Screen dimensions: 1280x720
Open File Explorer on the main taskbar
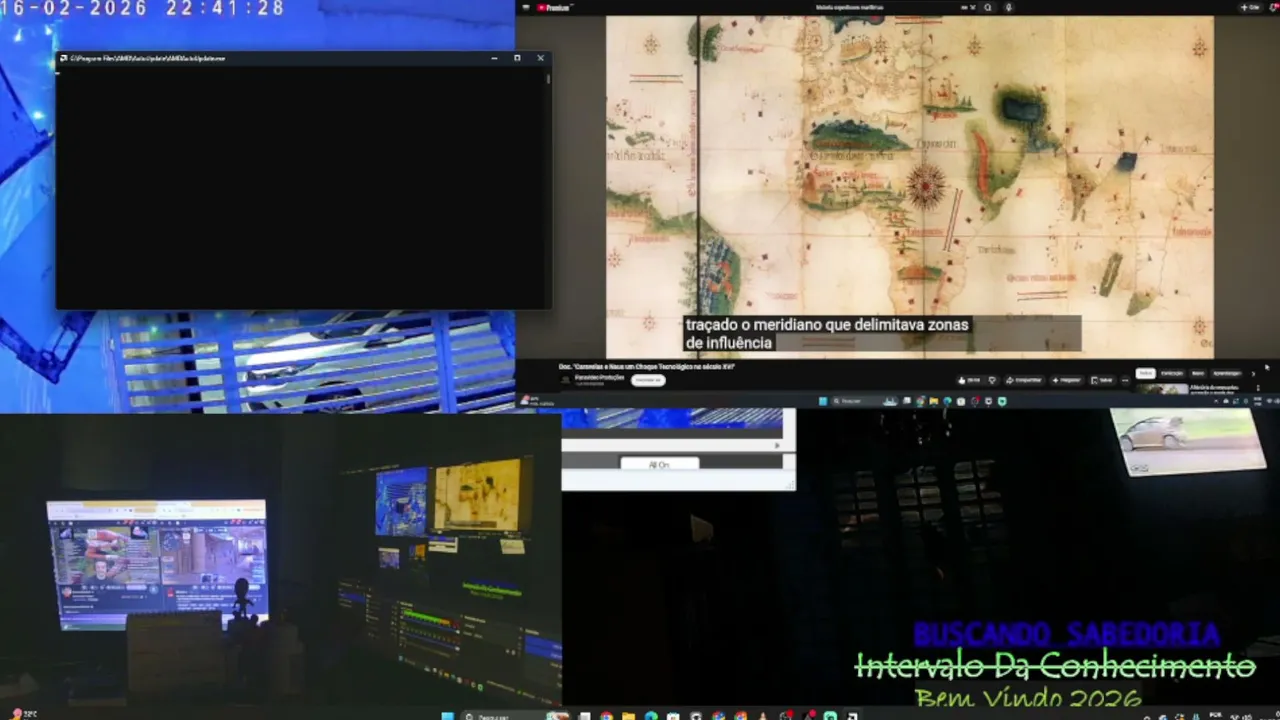click(628, 715)
